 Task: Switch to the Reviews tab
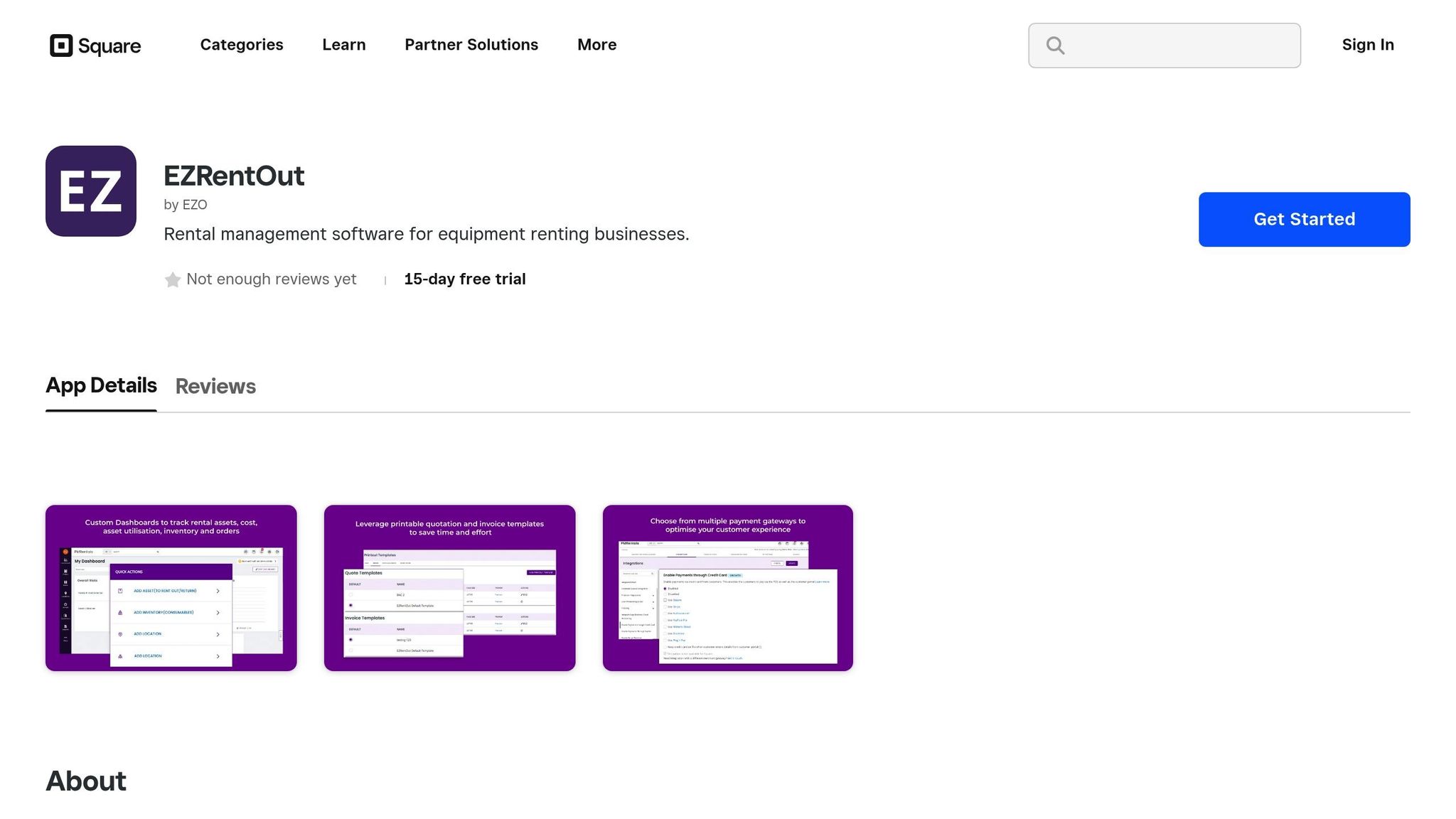coord(215,386)
